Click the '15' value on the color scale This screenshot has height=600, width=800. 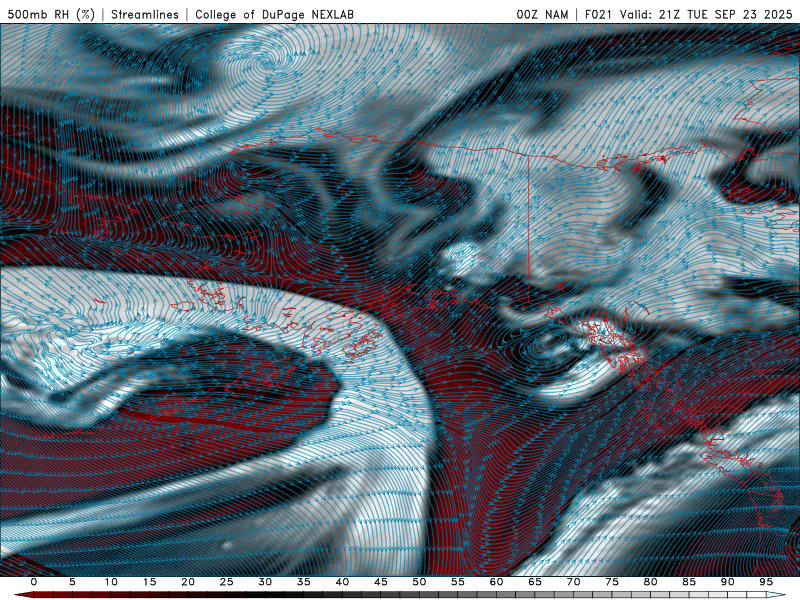(149, 582)
